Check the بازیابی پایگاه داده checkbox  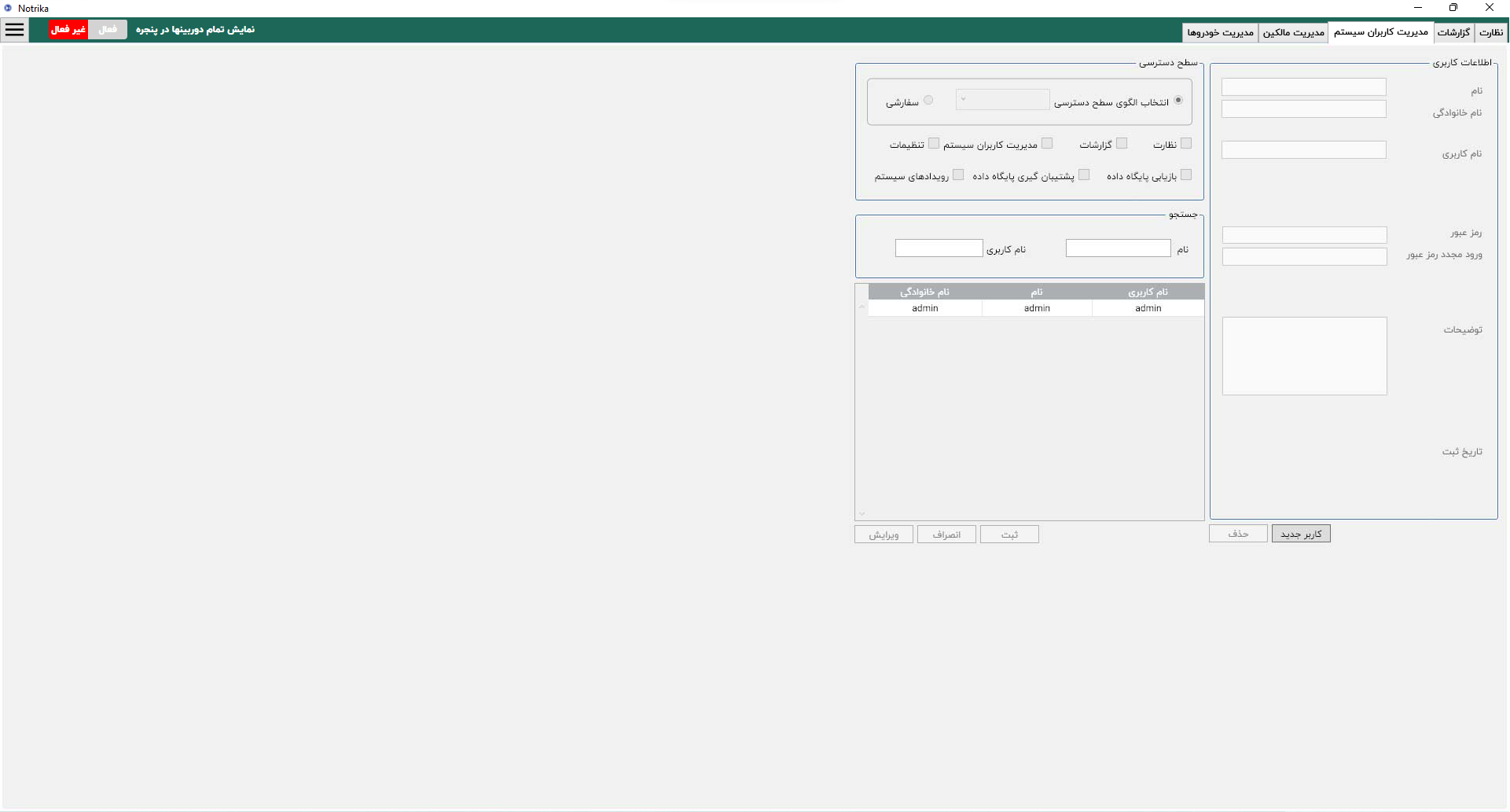[x=1186, y=175]
